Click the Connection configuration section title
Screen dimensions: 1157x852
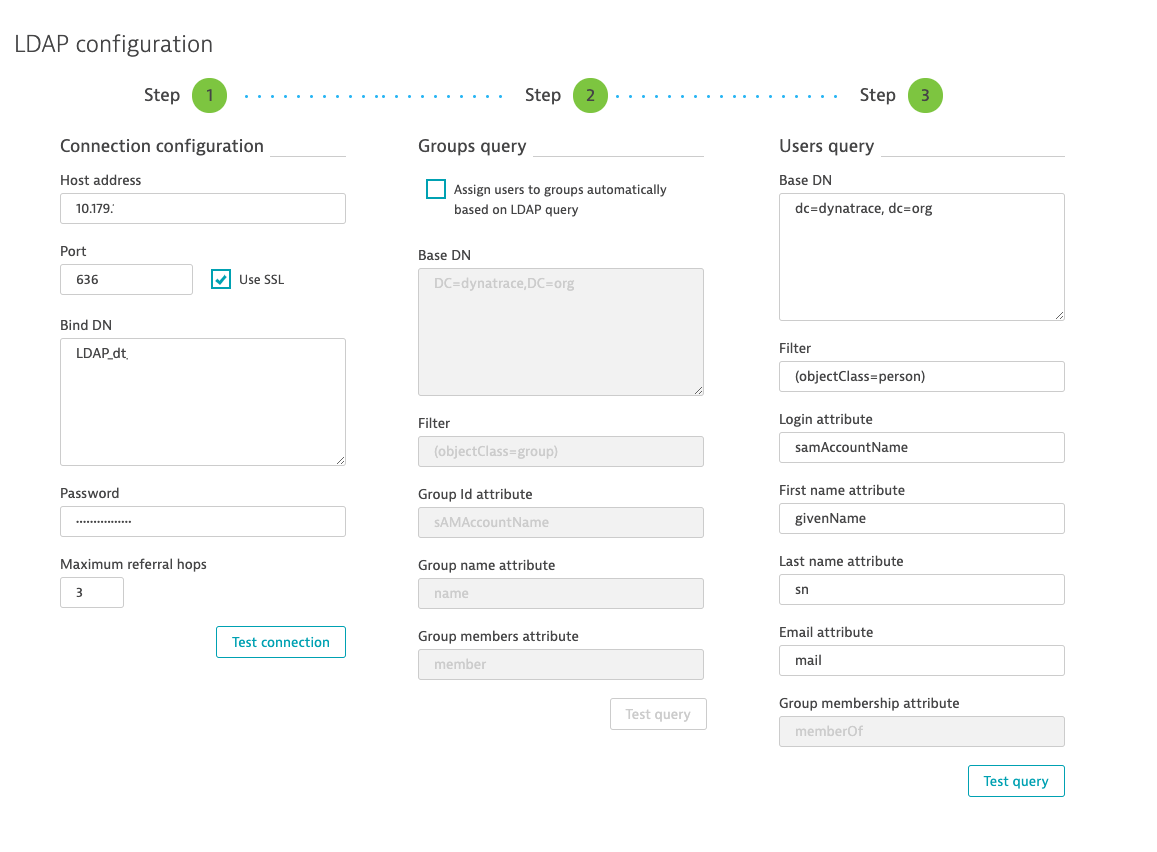(162, 146)
